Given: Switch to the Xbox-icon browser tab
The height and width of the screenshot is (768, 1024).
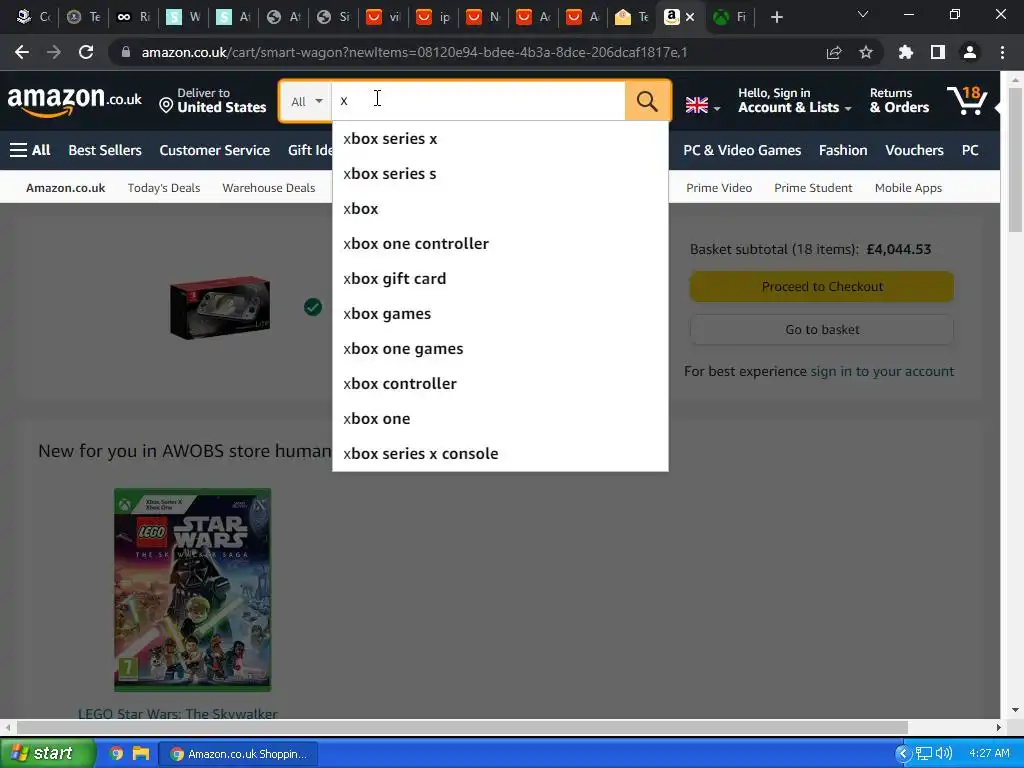Looking at the screenshot, I should (x=729, y=17).
